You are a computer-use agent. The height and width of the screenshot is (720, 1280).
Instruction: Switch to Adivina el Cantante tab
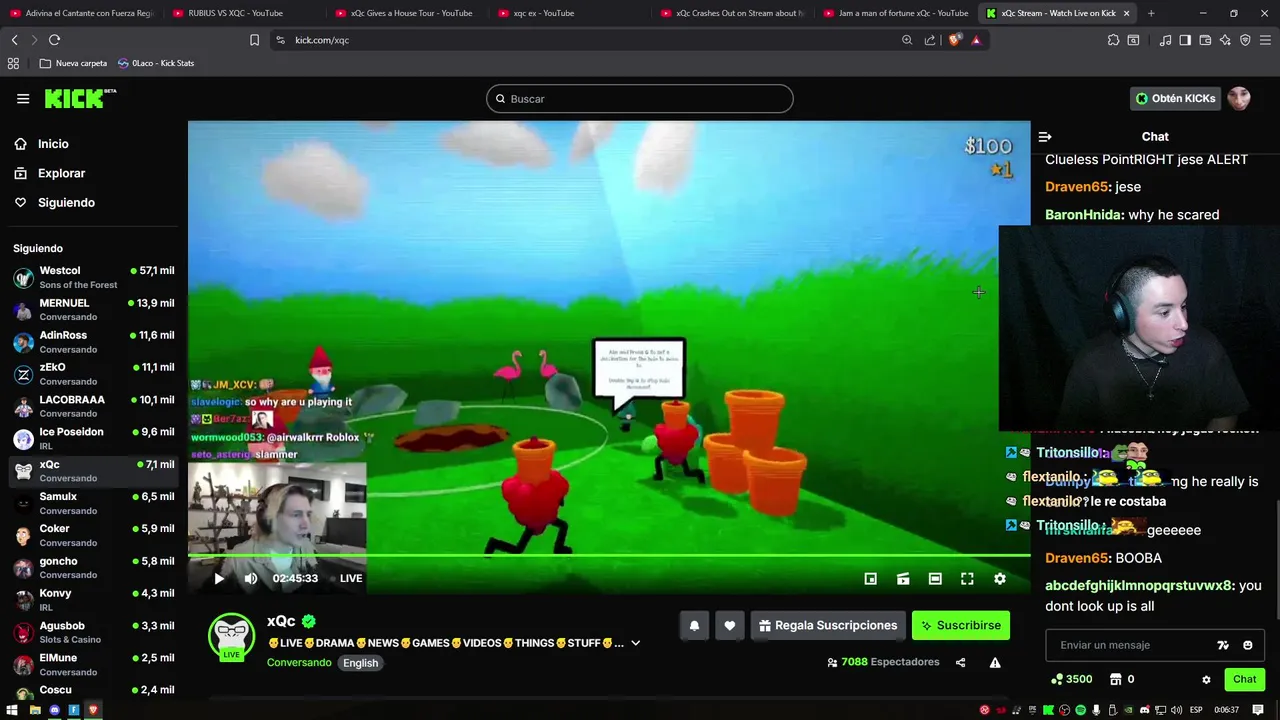click(x=80, y=13)
